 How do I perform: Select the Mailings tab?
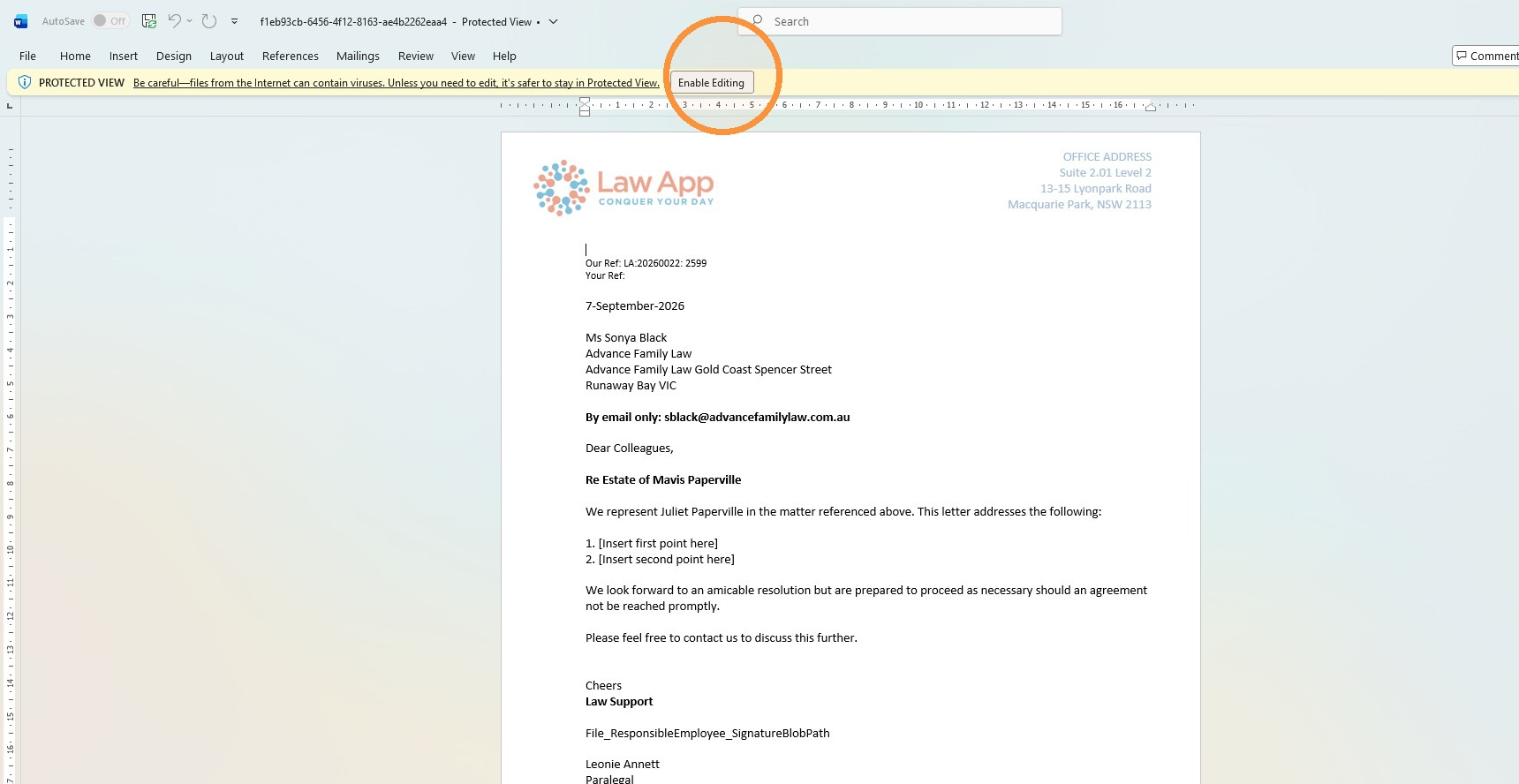(x=358, y=56)
